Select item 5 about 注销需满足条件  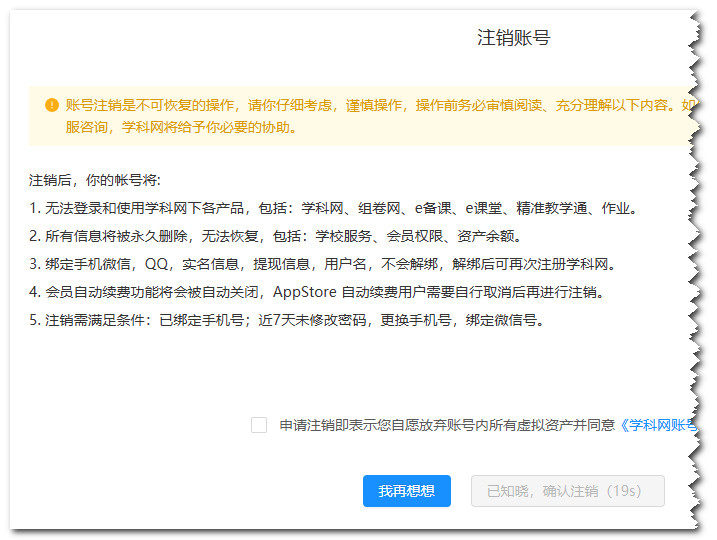tap(287, 320)
